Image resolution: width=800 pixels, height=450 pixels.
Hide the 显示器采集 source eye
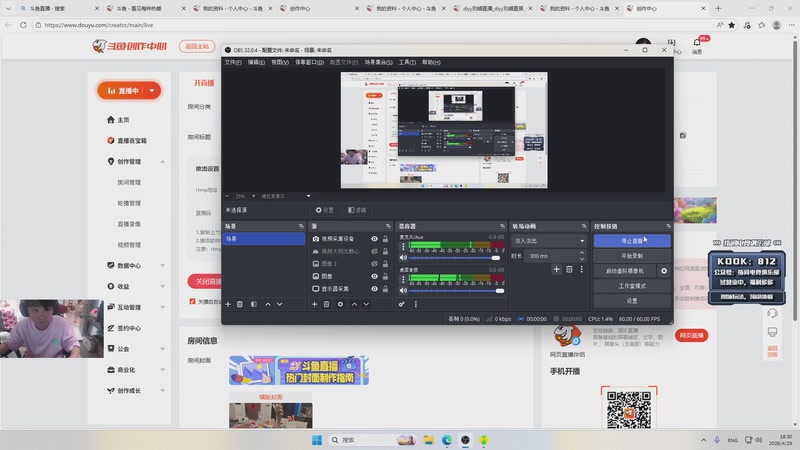pyautogui.click(x=374, y=289)
